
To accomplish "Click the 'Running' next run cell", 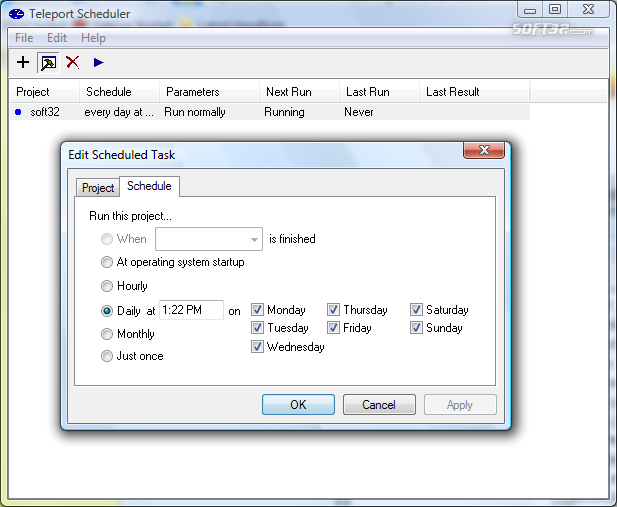I will pos(284,112).
